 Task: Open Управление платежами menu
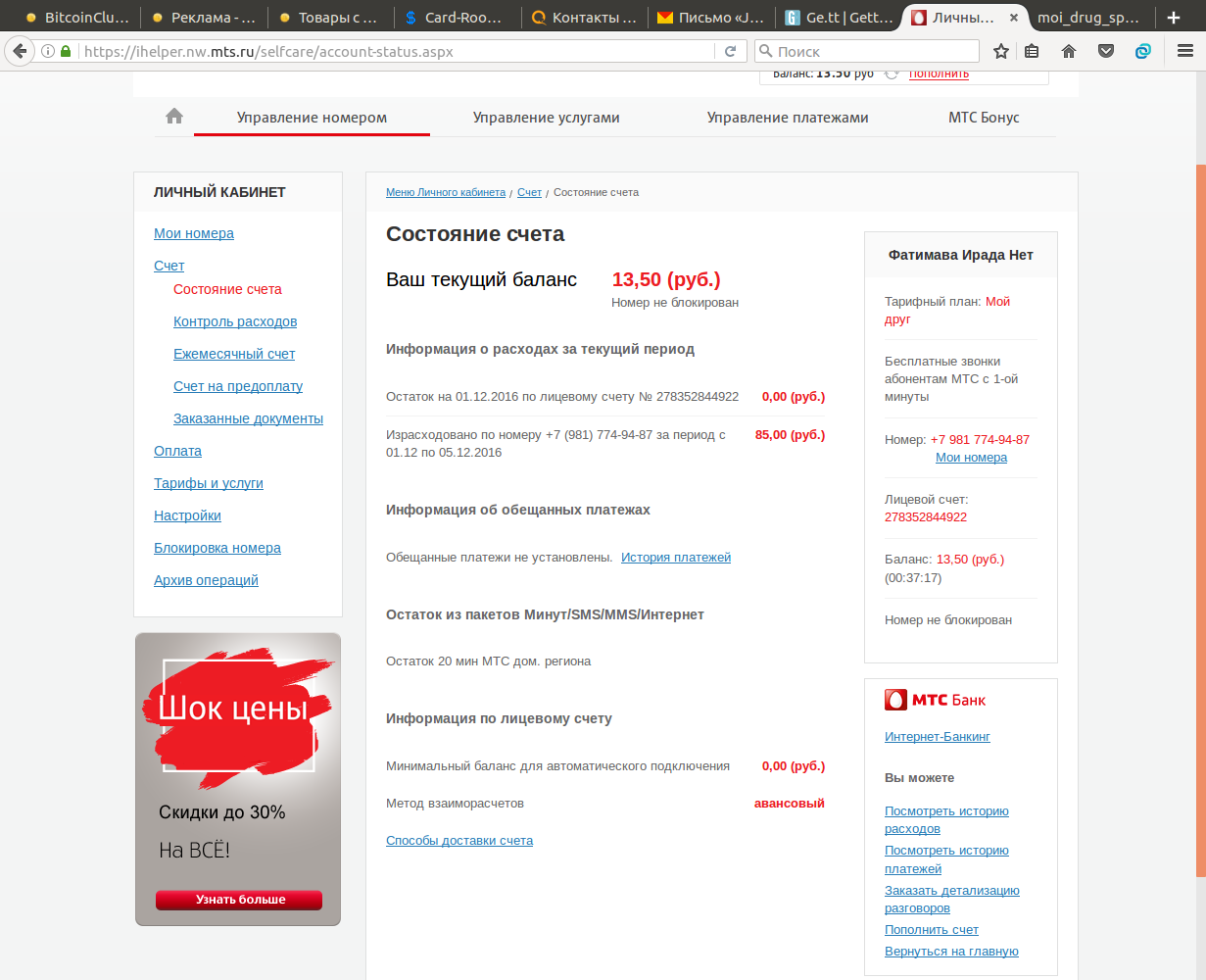[x=788, y=118]
